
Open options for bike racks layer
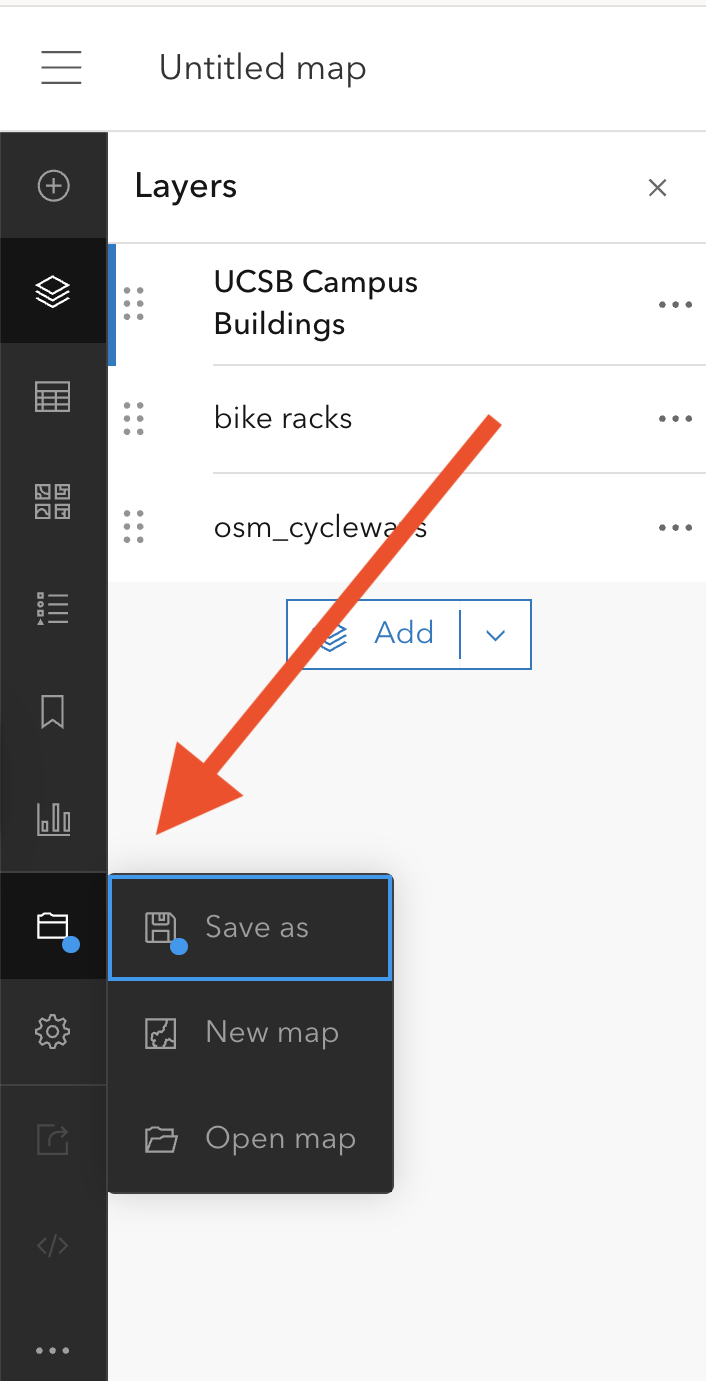click(x=675, y=419)
